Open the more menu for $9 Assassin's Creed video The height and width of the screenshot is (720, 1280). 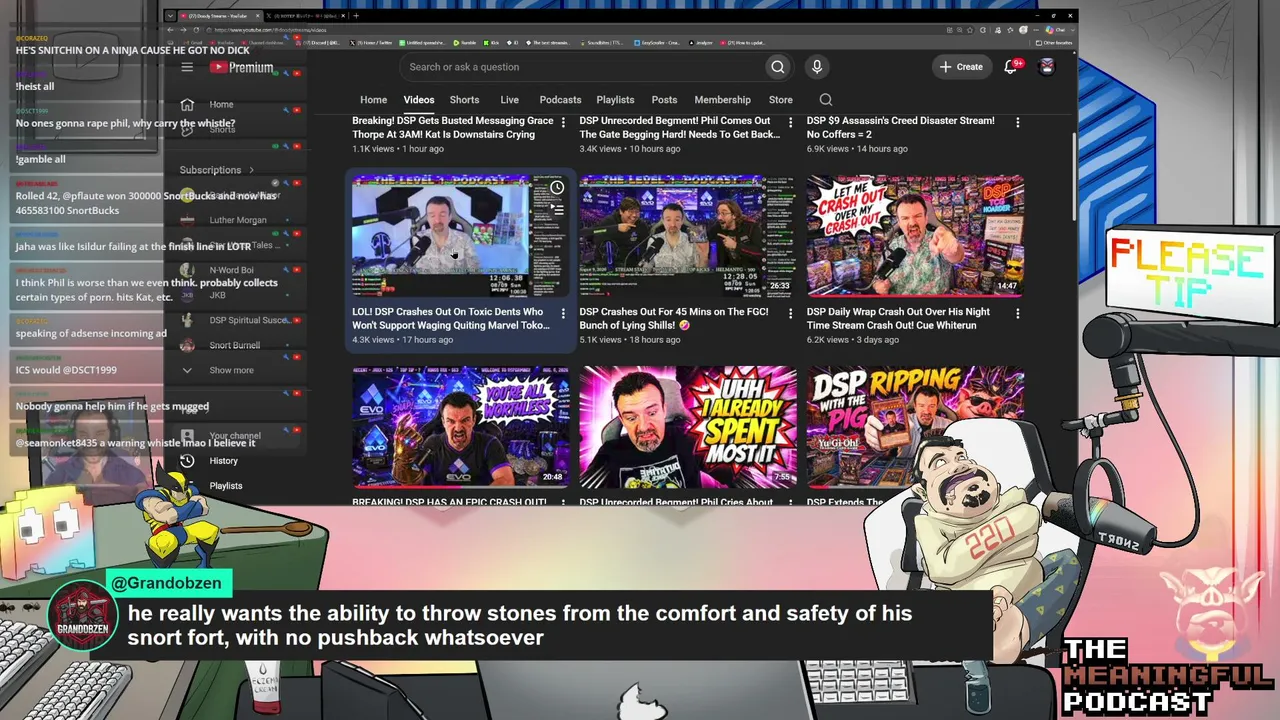tap(1018, 122)
